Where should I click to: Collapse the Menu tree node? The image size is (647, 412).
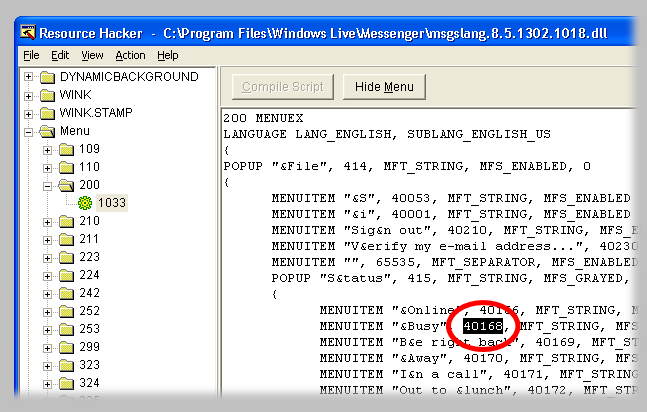(28, 133)
